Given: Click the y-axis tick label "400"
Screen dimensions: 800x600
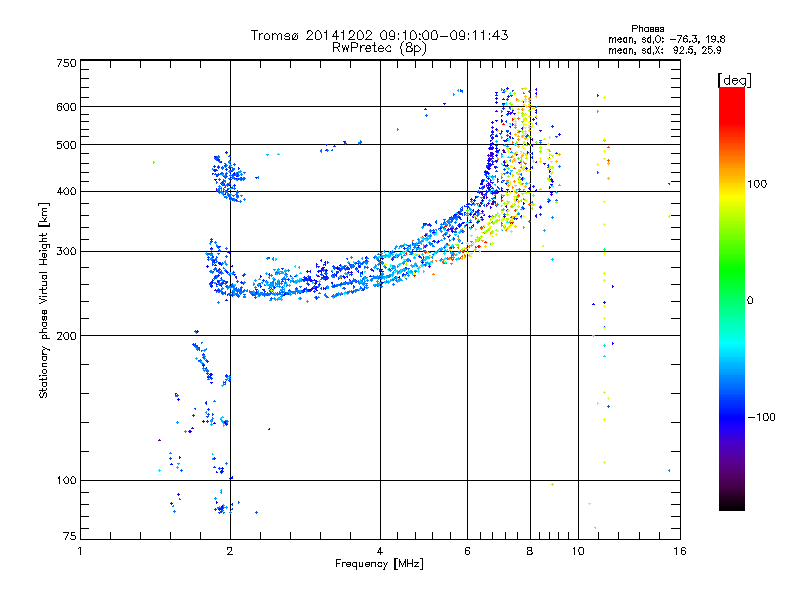Looking at the screenshot, I should point(66,191).
